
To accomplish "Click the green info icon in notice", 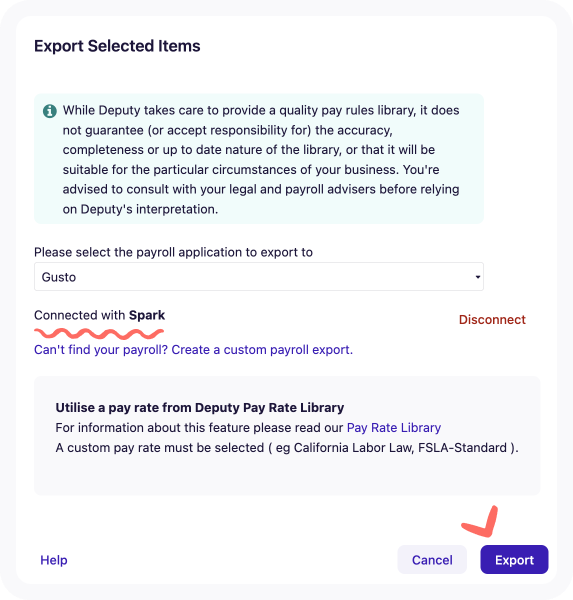I will click(x=50, y=111).
